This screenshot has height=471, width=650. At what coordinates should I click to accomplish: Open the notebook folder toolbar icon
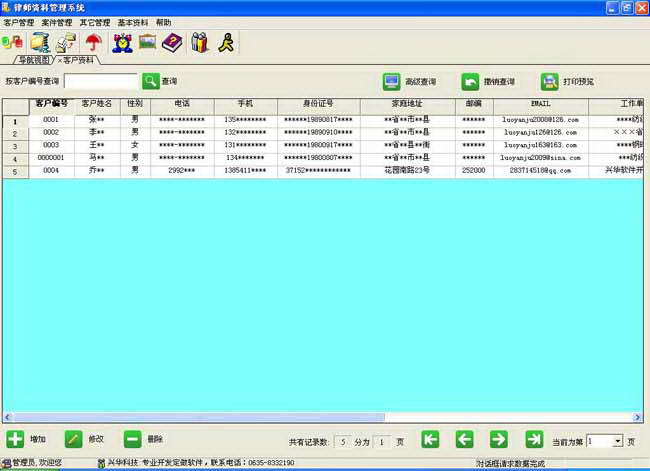click(x=40, y=42)
